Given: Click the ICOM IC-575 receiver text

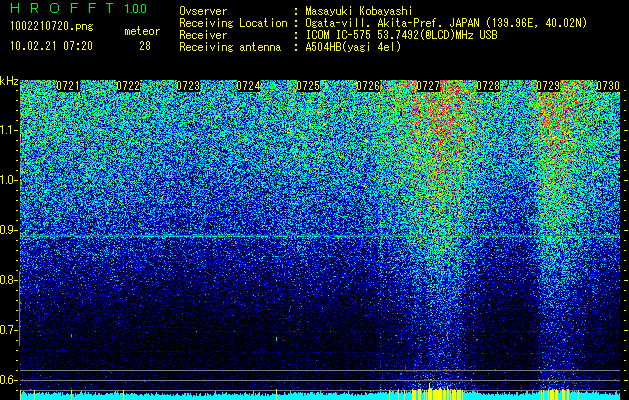Looking at the screenshot, I should click(401, 35).
